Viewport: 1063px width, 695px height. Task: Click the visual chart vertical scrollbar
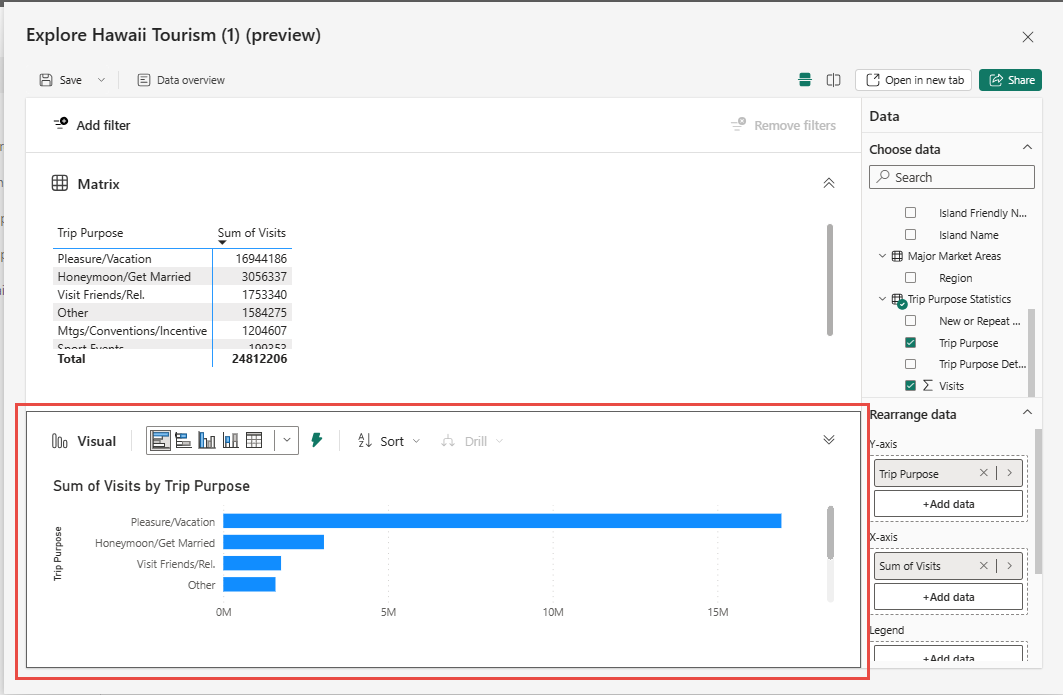[830, 532]
